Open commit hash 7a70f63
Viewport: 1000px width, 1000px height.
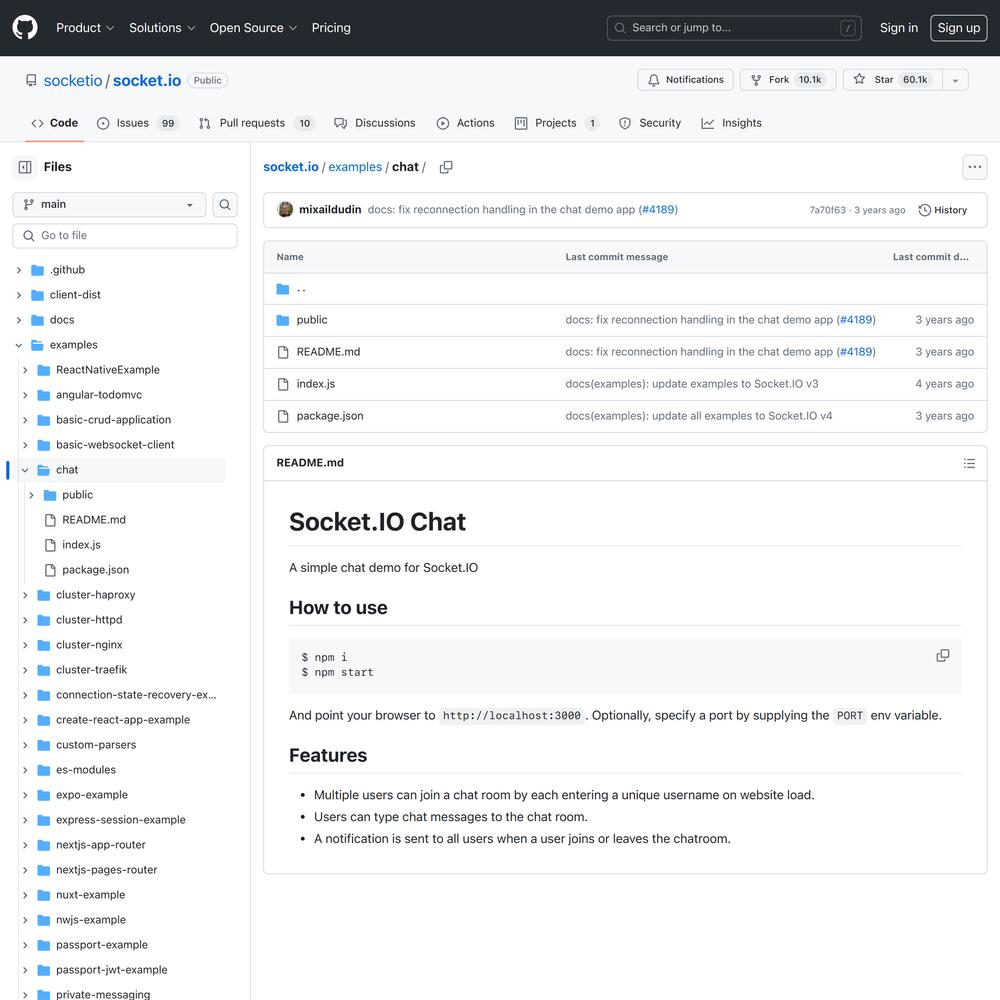pos(827,210)
